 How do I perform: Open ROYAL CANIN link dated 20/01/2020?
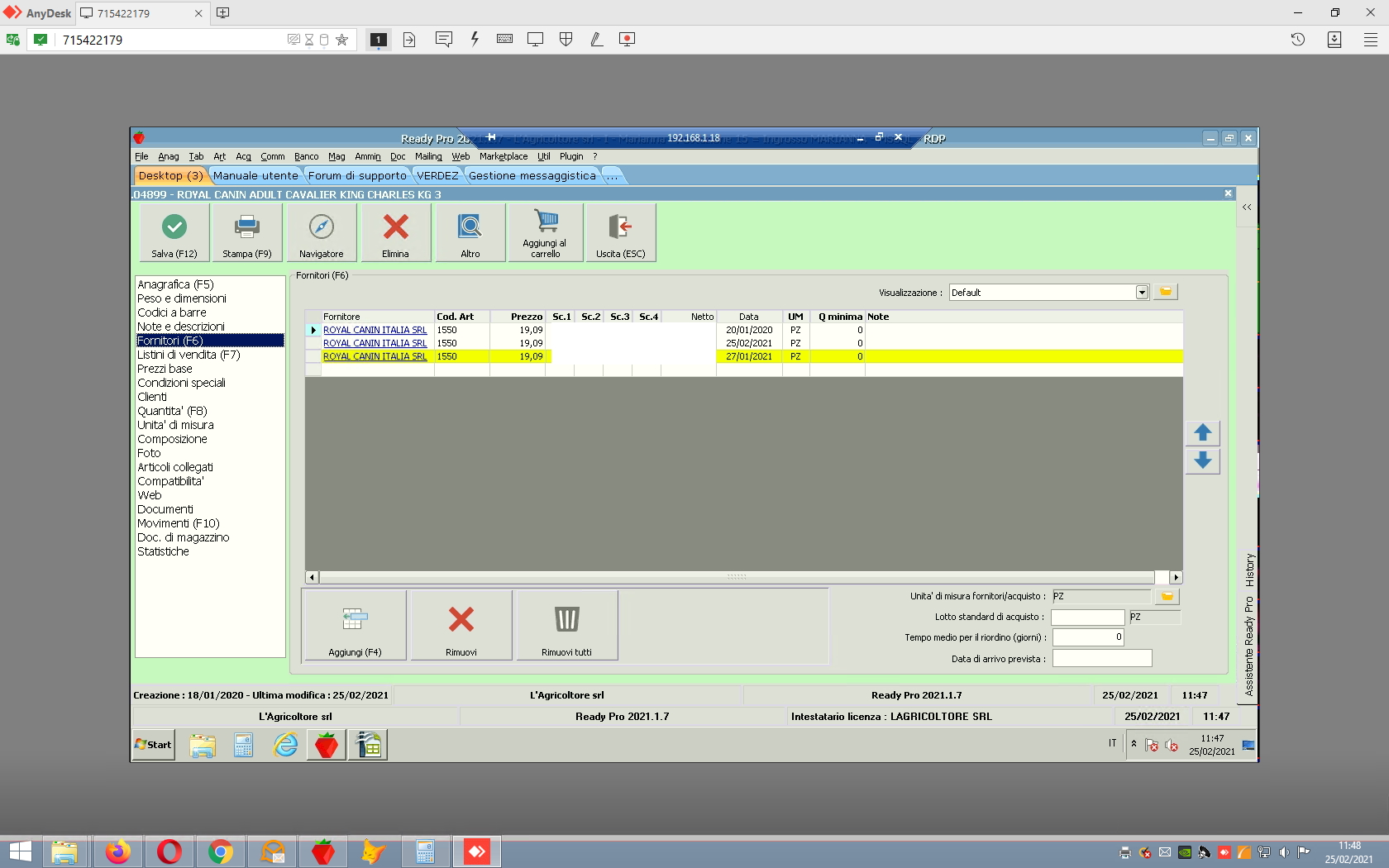tap(375, 330)
